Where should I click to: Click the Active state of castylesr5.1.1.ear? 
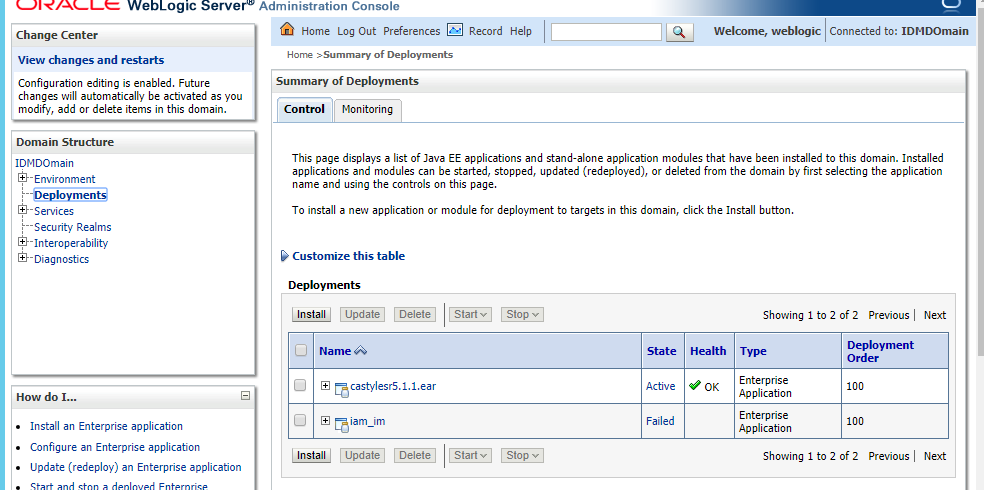point(661,386)
